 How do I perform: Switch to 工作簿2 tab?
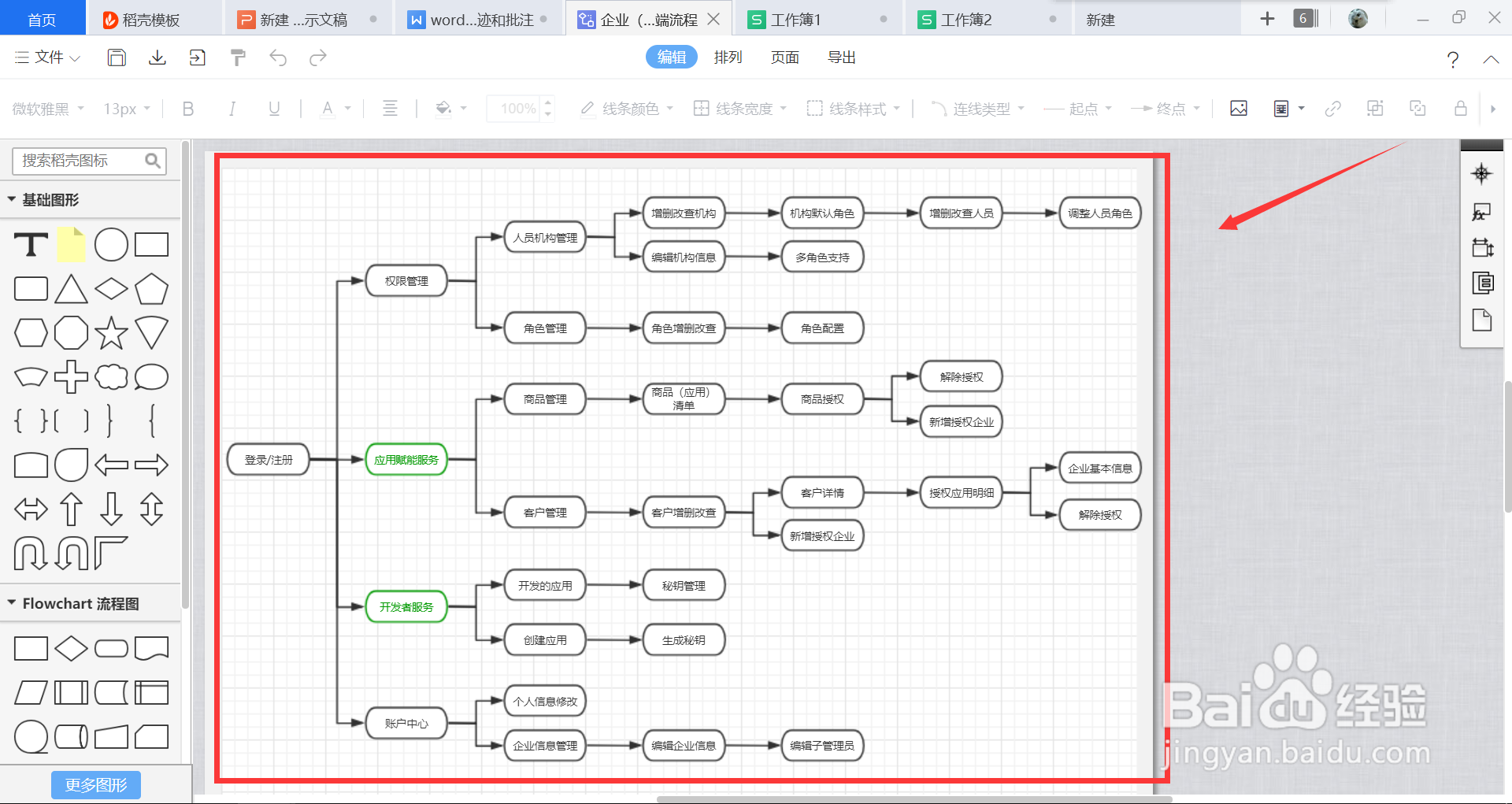tap(990, 19)
